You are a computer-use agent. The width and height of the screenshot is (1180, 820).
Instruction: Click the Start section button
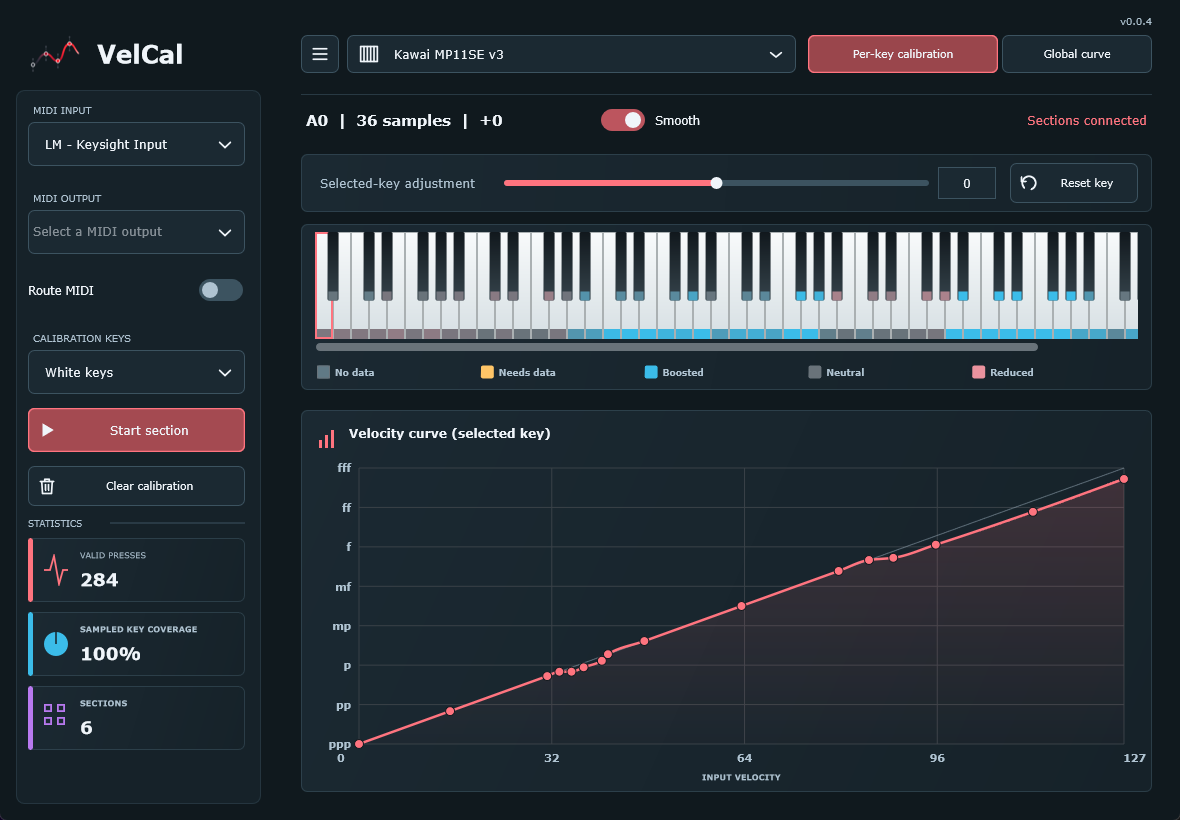point(136,430)
